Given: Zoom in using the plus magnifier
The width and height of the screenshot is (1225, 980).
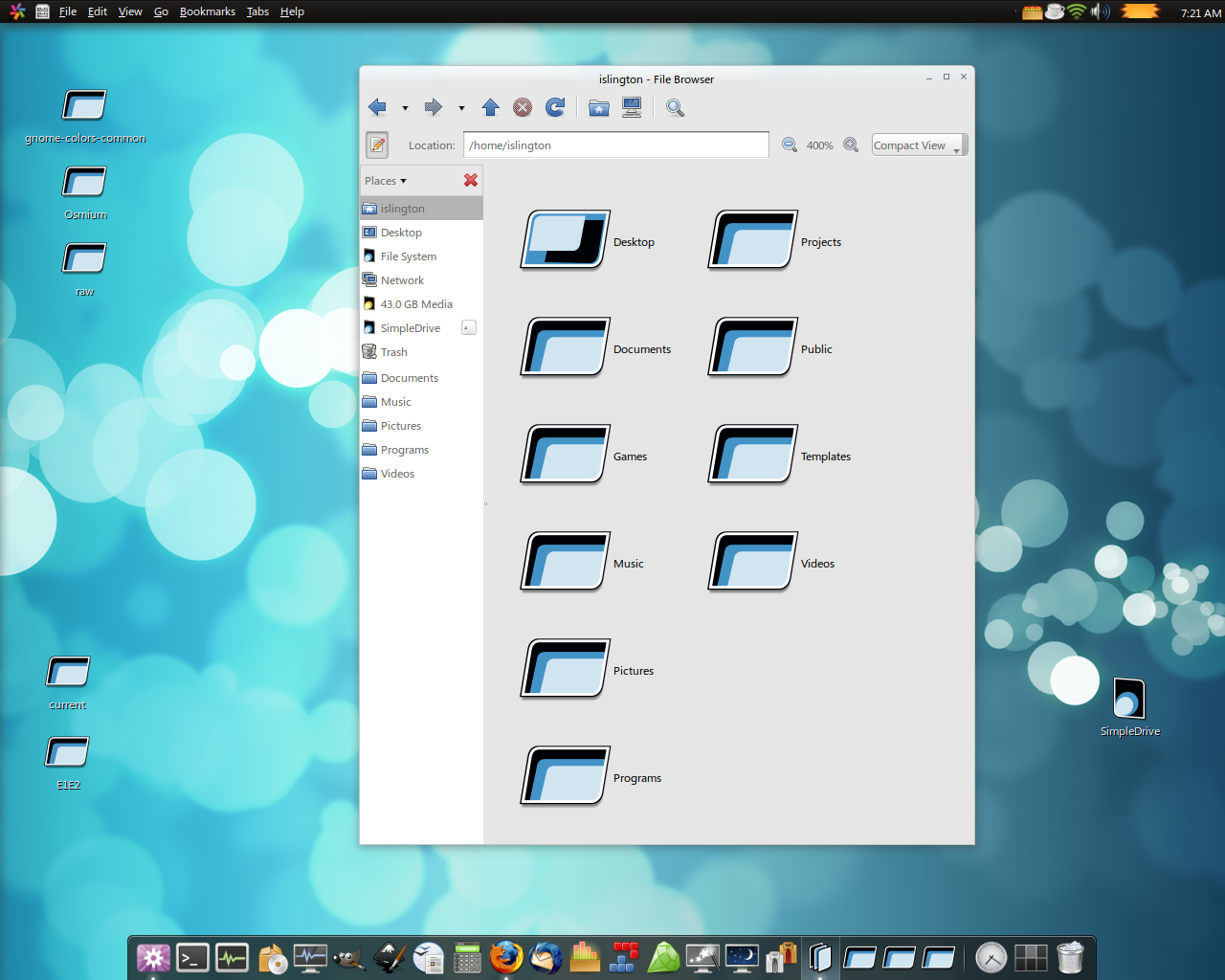Looking at the screenshot, I should [x=851, y=145].
